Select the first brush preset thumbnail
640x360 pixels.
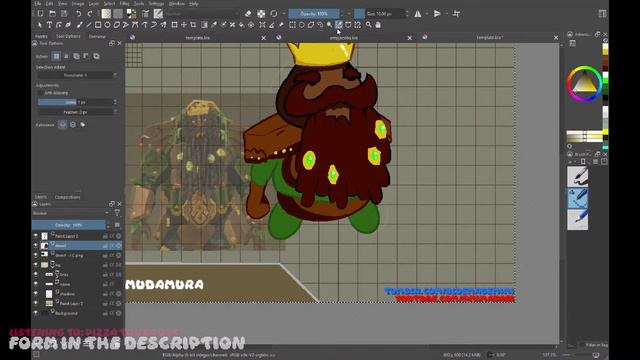click(578, 176)
